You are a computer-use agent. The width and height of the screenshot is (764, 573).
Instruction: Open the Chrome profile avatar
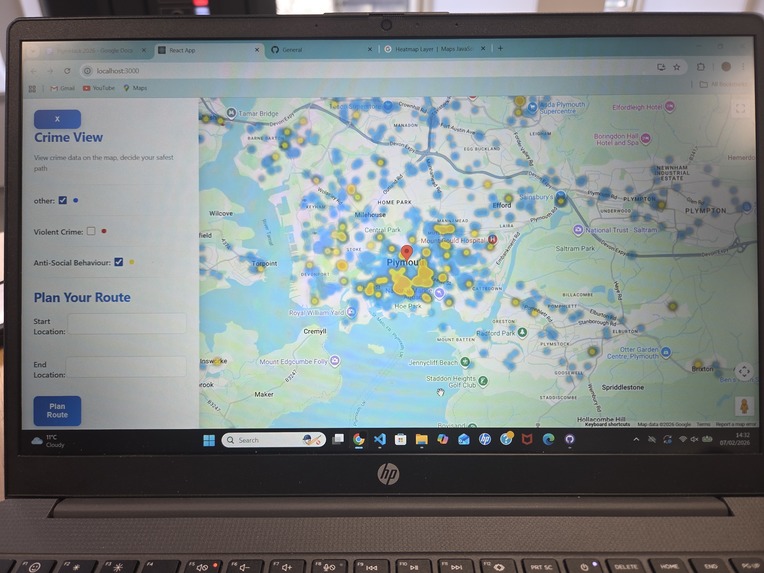pos(726,67)
